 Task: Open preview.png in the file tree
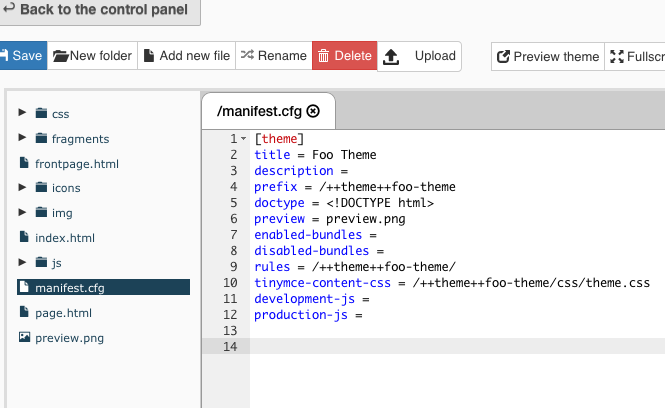(69, 338)
